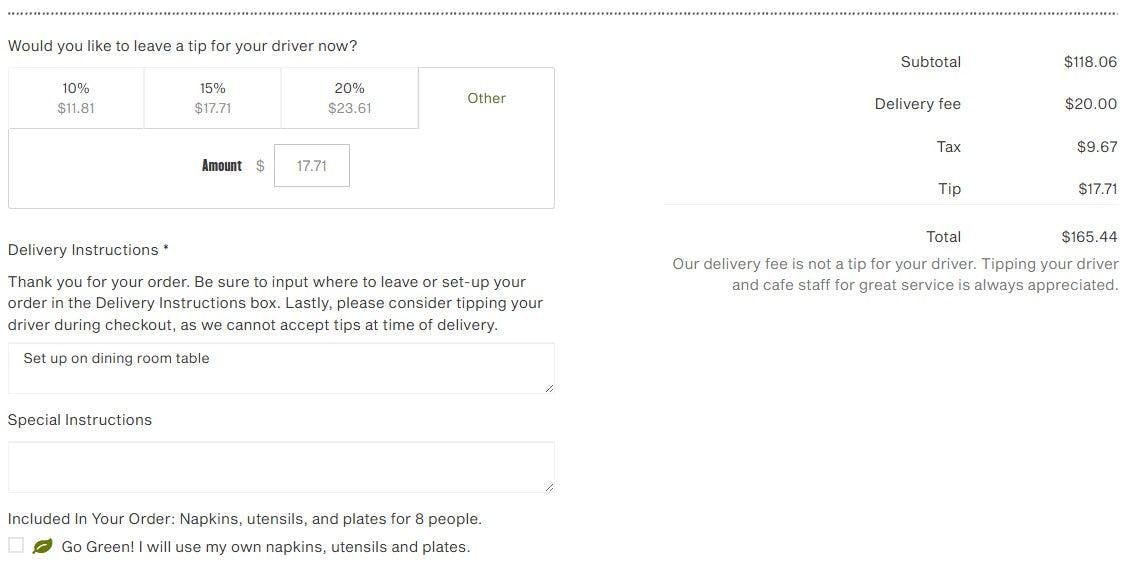Click the green leaf icon
The image size is (1133, 579).
[42, 546]
